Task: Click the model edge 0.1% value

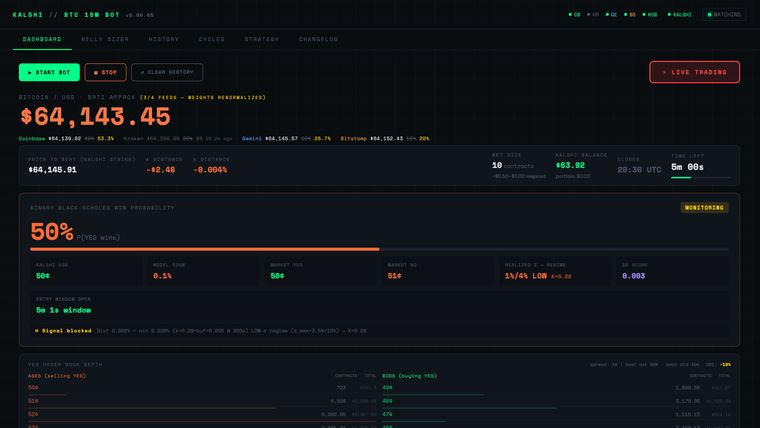Action: 162,276
